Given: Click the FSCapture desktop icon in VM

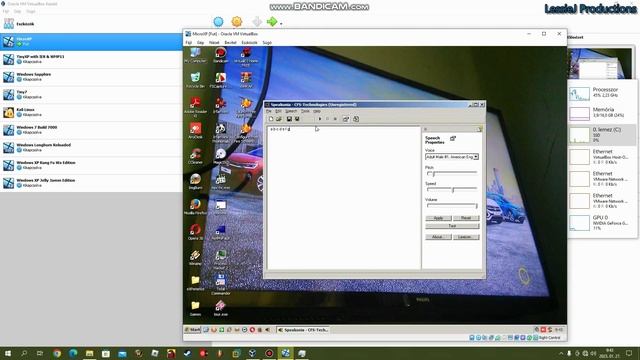Looking at the screenshot, I should [x=221, y=80].
